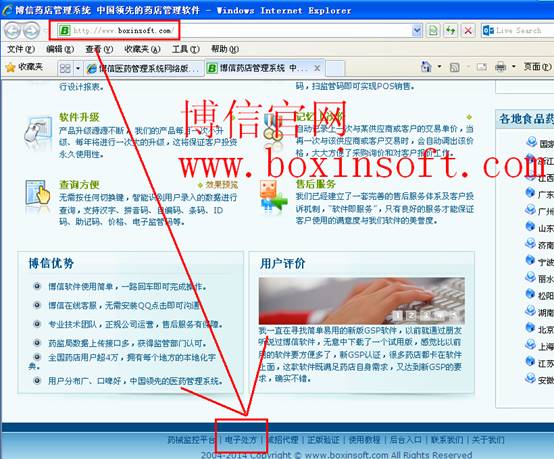The width and height of the screenshot is (554, 459).
Task: Click the Refresh page icon
Action: coord(450,31)
